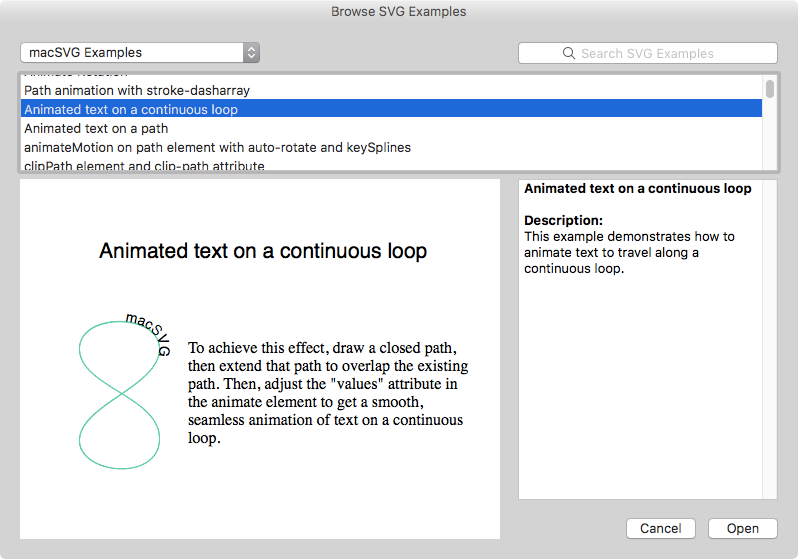Click the 'Browse SVG Examples' window title

click(398, 12)
